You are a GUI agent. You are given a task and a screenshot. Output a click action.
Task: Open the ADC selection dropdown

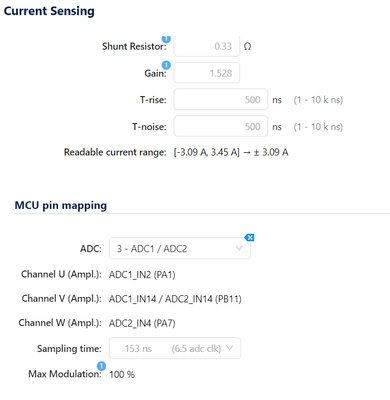click(x=180, y=248)
